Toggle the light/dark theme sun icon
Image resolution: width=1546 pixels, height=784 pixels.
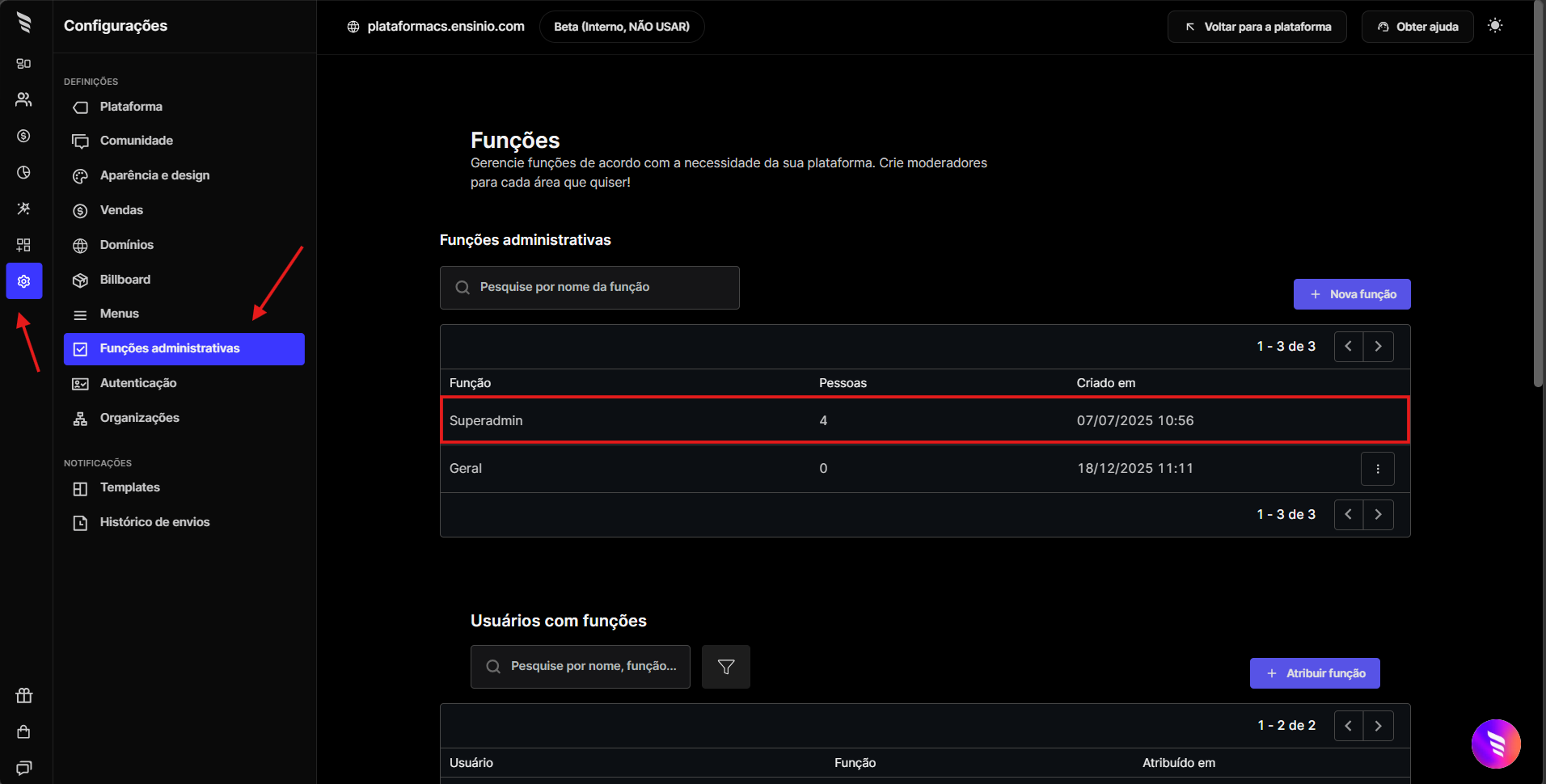click(x=1495, y=26)
